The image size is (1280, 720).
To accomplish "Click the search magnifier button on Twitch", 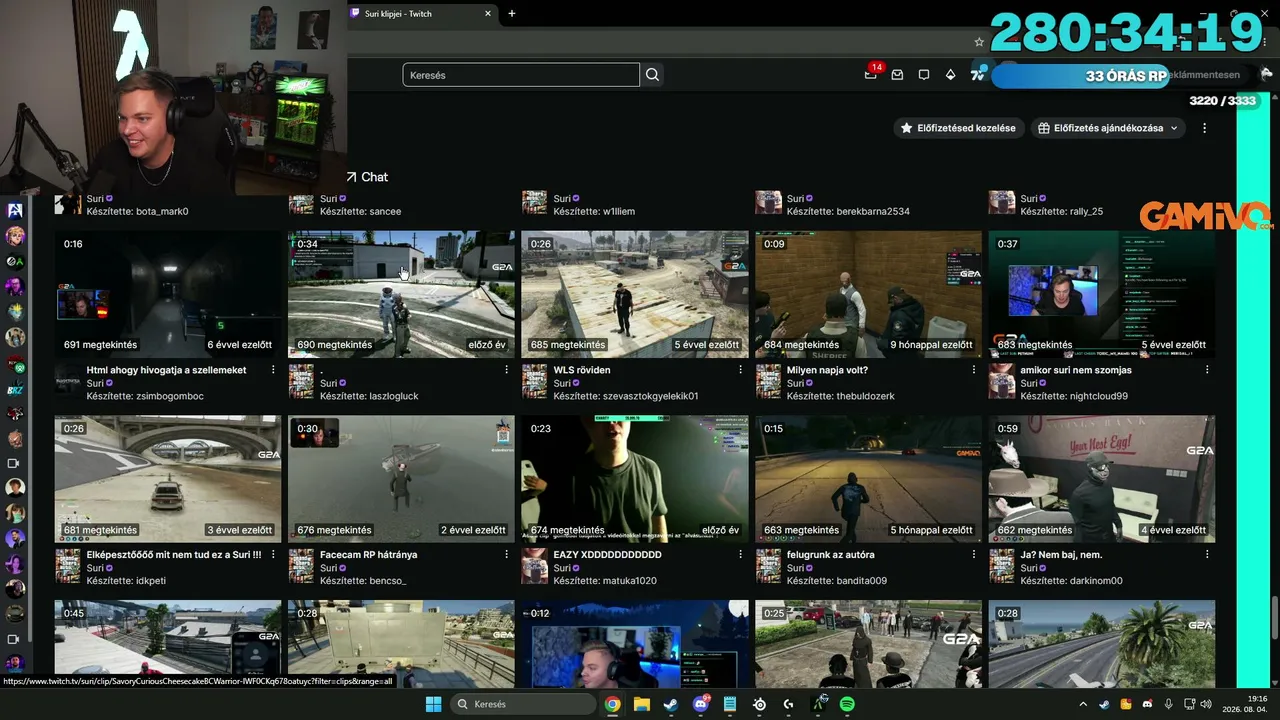I will pos(653,75).
